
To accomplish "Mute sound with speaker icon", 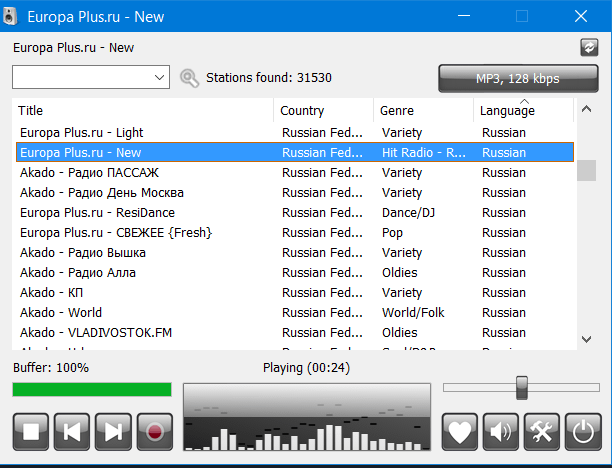I will coord(500,432).
